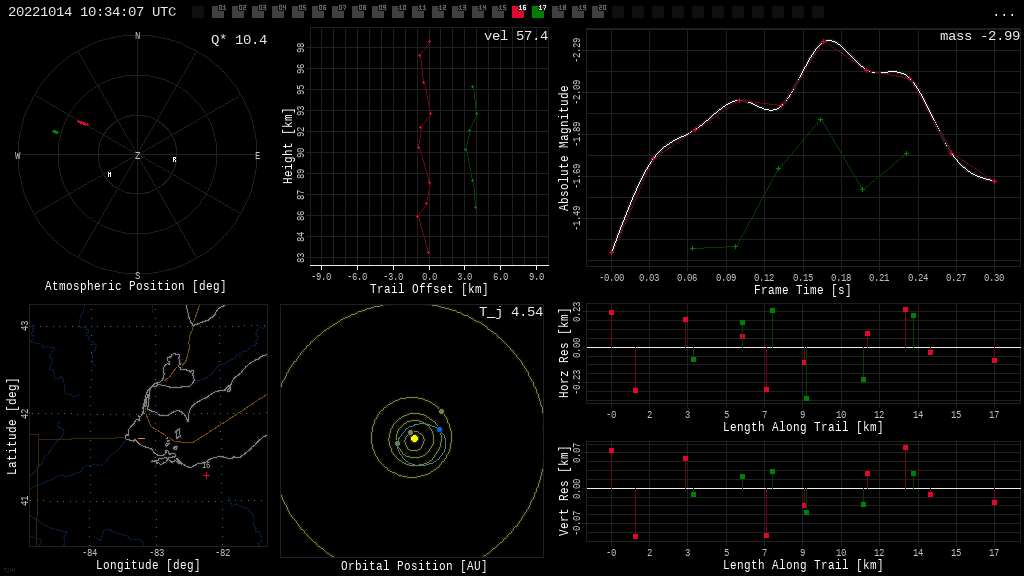This screenshot has width=1024, height=576.
Task: Click the green camera 17 indicator
Action: [538, 12]
